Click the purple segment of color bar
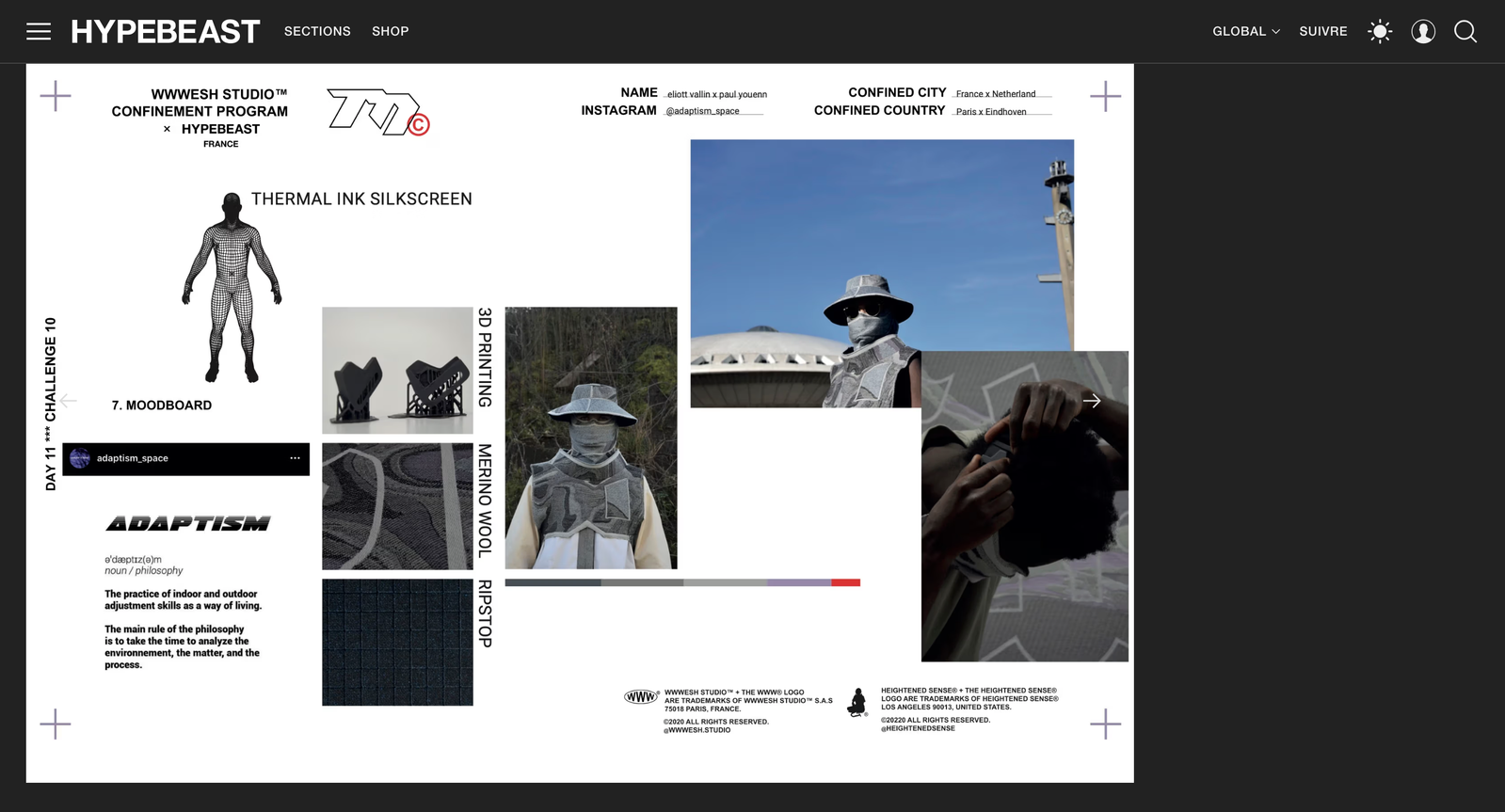Viewport: 1505px width, 812px height. (799, 582)
